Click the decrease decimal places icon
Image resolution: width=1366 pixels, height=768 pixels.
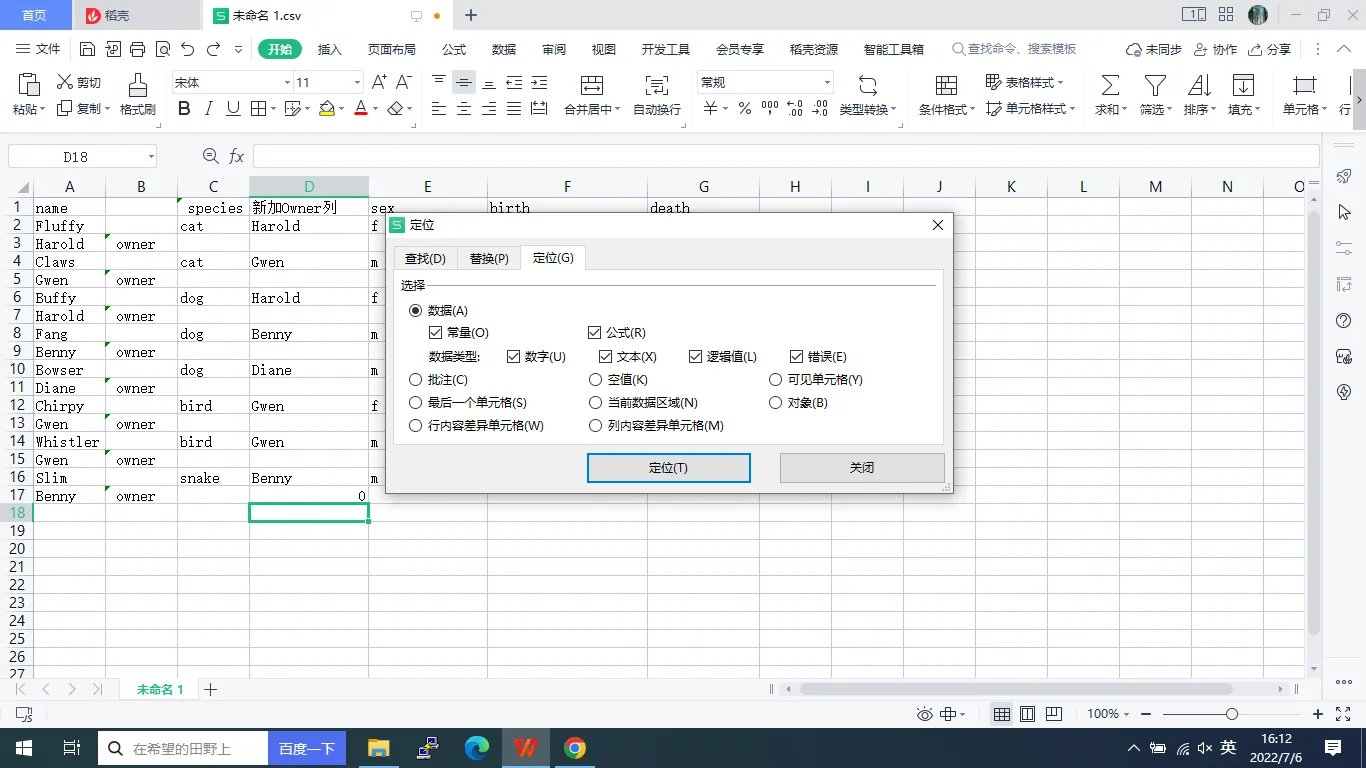819,109
